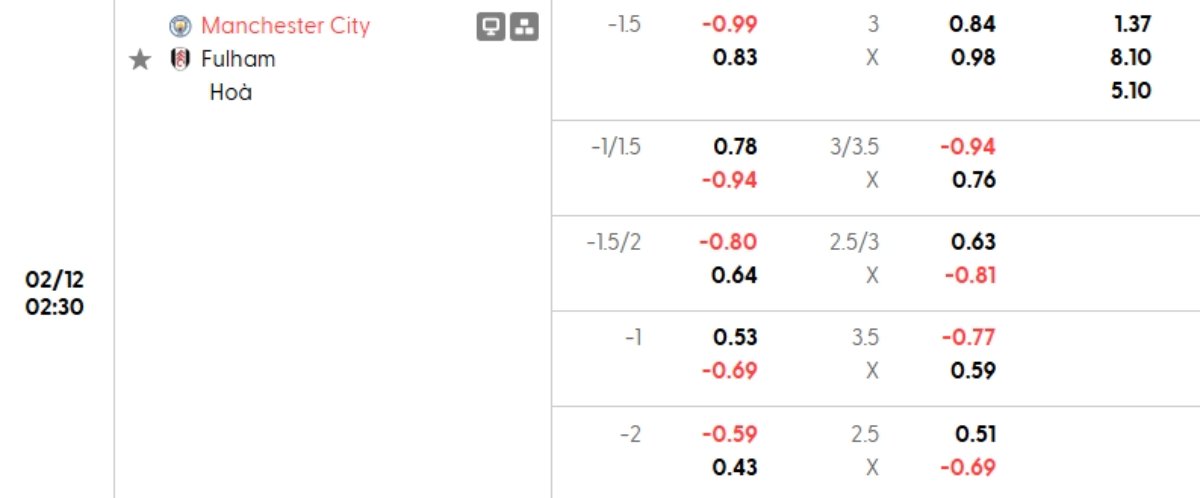The image size is (1200, 498).
Task: Open Fulham team name link
Action: [x=238, y=59]
